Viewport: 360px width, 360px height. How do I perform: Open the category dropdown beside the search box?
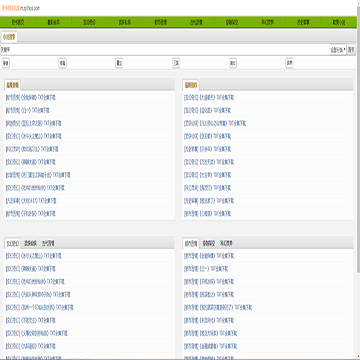(338, 50)
